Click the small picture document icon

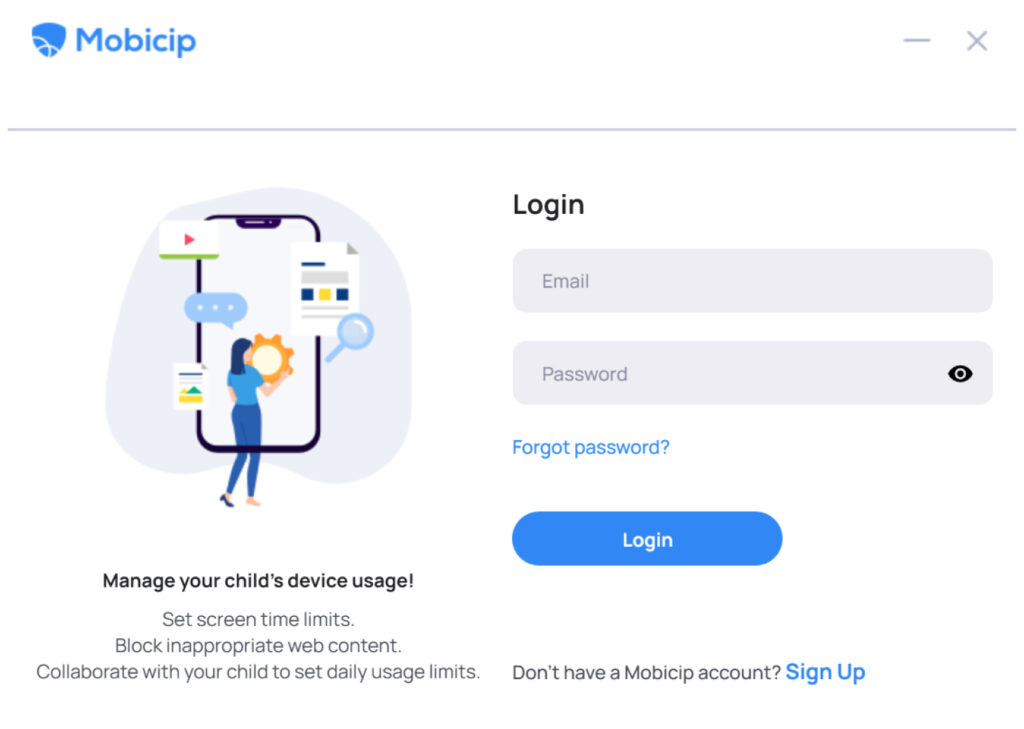191,387
